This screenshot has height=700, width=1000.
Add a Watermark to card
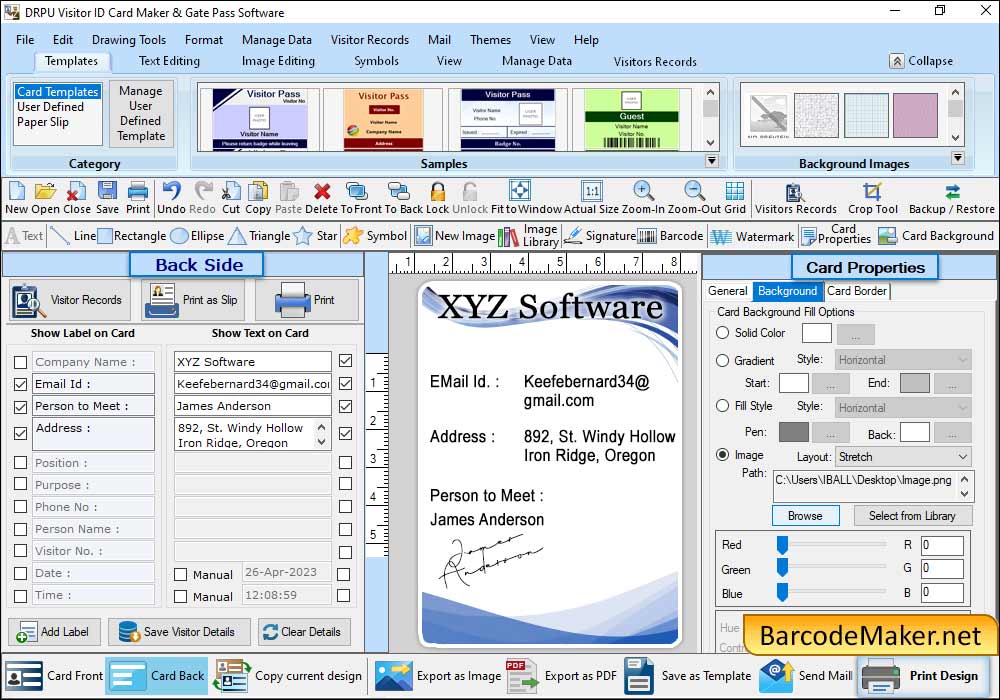tap(753, 237)
